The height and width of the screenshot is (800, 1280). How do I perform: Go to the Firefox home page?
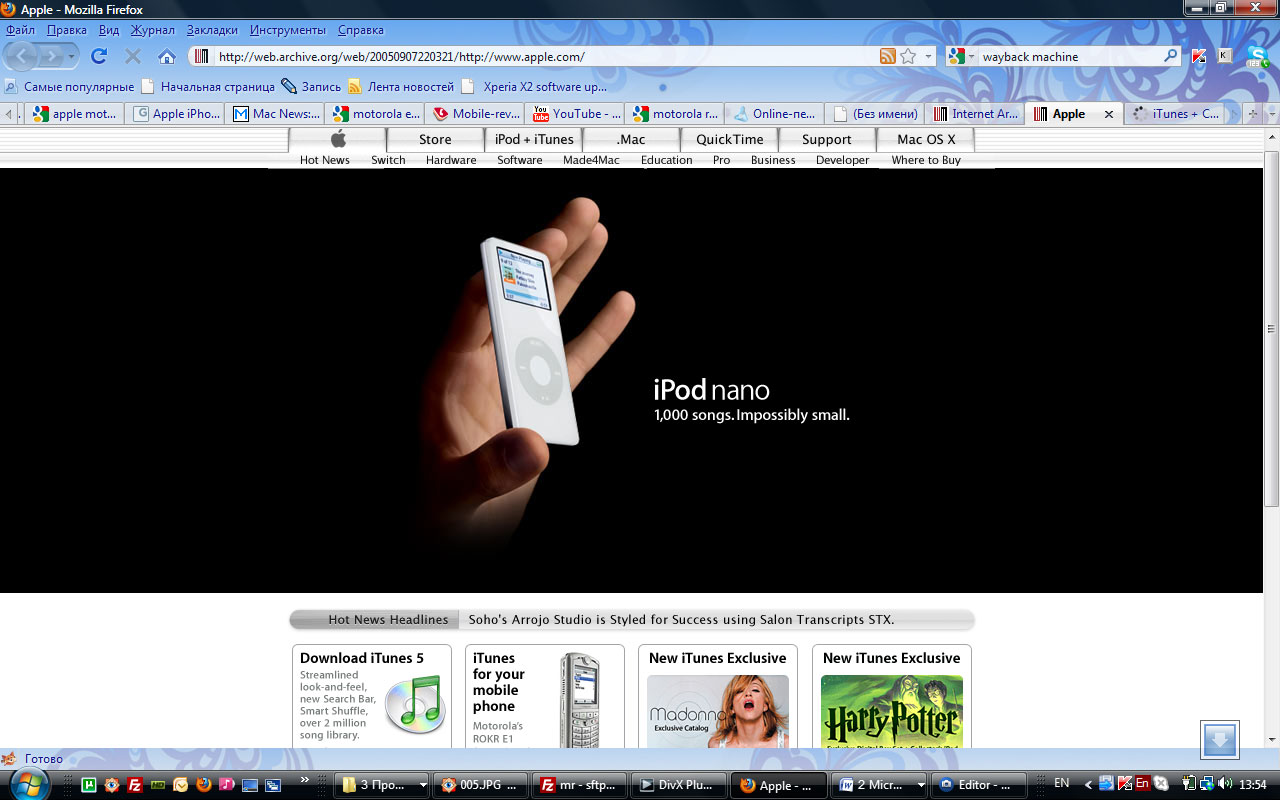(x=167, y=57)
